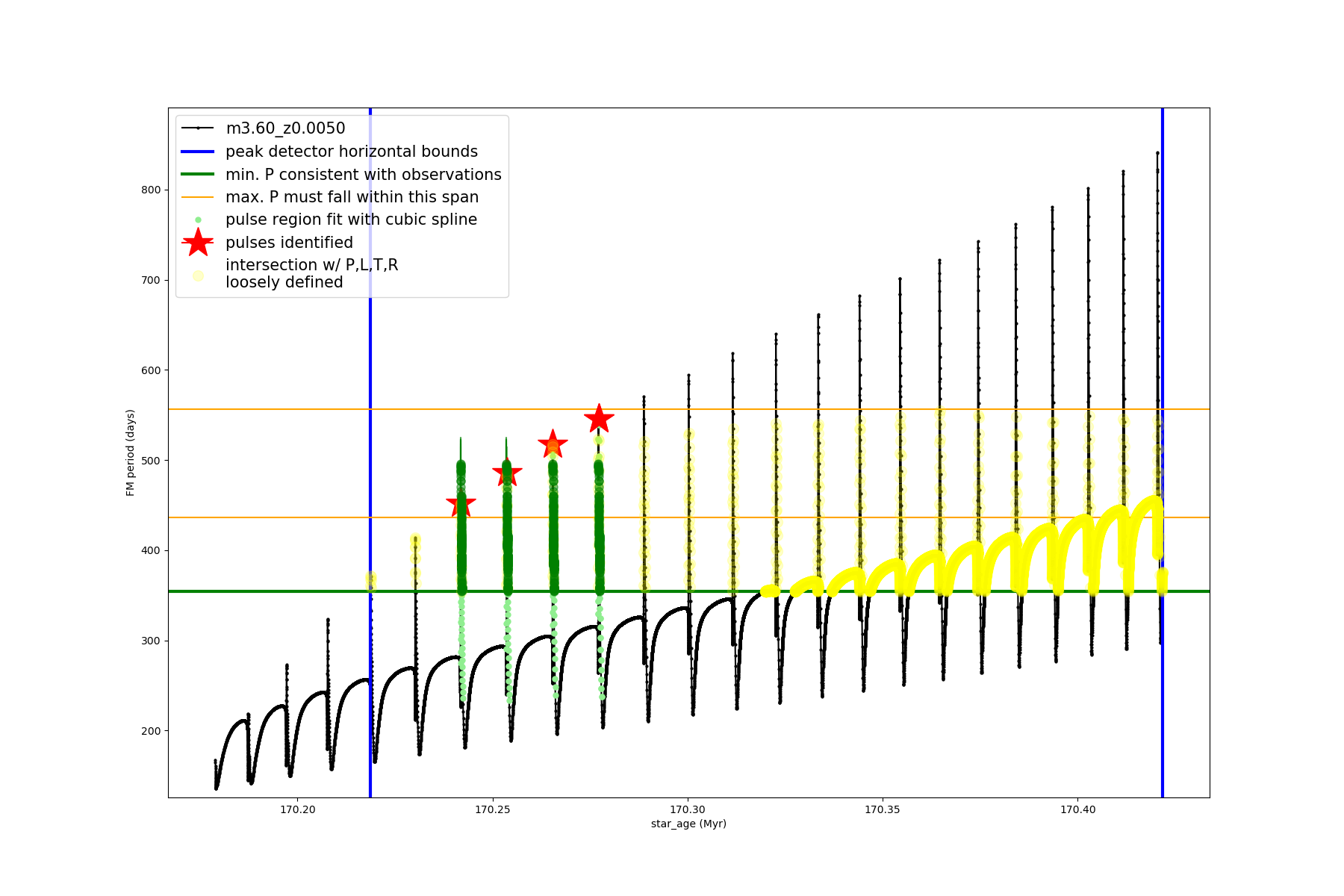Click the light green dot marker in the legend

[198, 220]
